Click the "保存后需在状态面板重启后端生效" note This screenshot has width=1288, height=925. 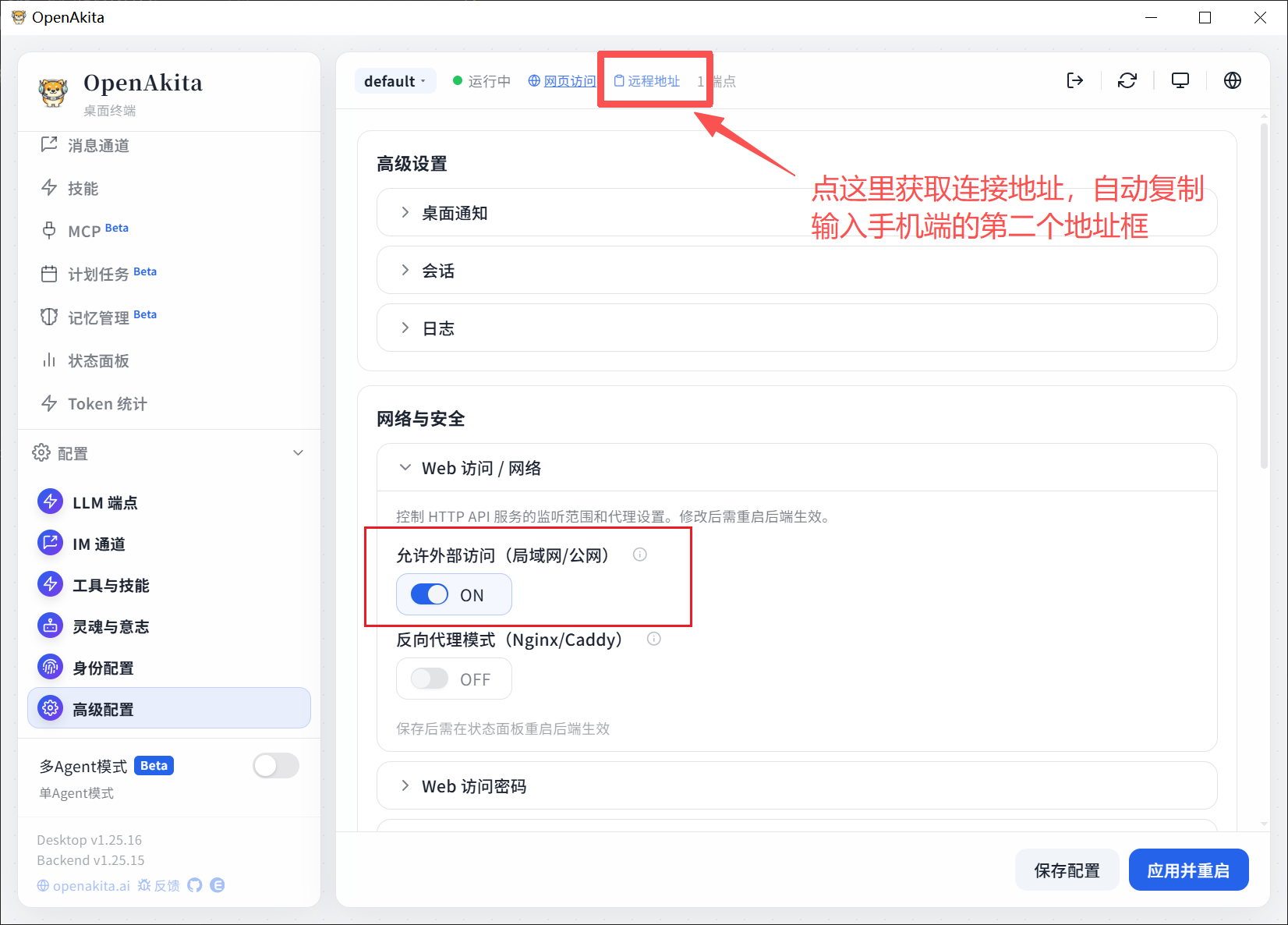pyautogui.click(x=503, y=728)
